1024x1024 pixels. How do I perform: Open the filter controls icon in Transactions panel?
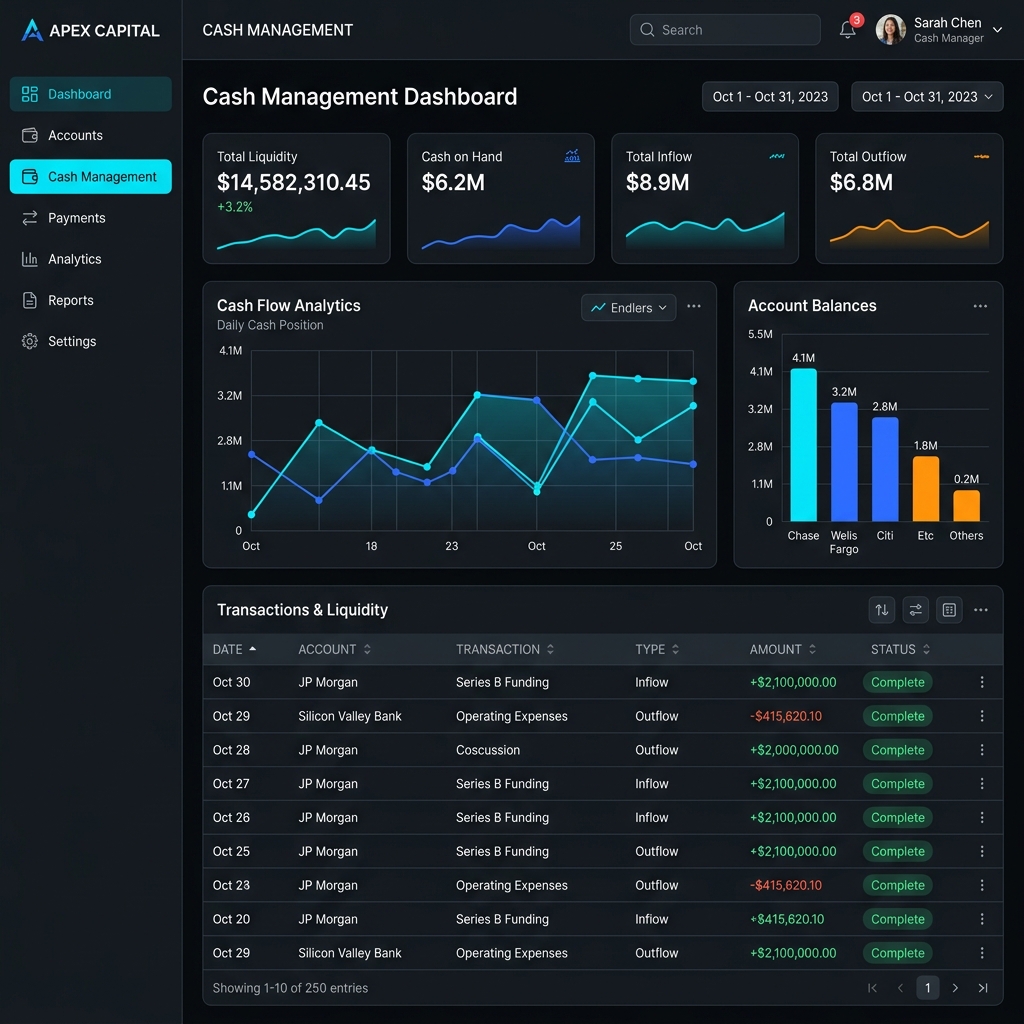tap(915, 610)
